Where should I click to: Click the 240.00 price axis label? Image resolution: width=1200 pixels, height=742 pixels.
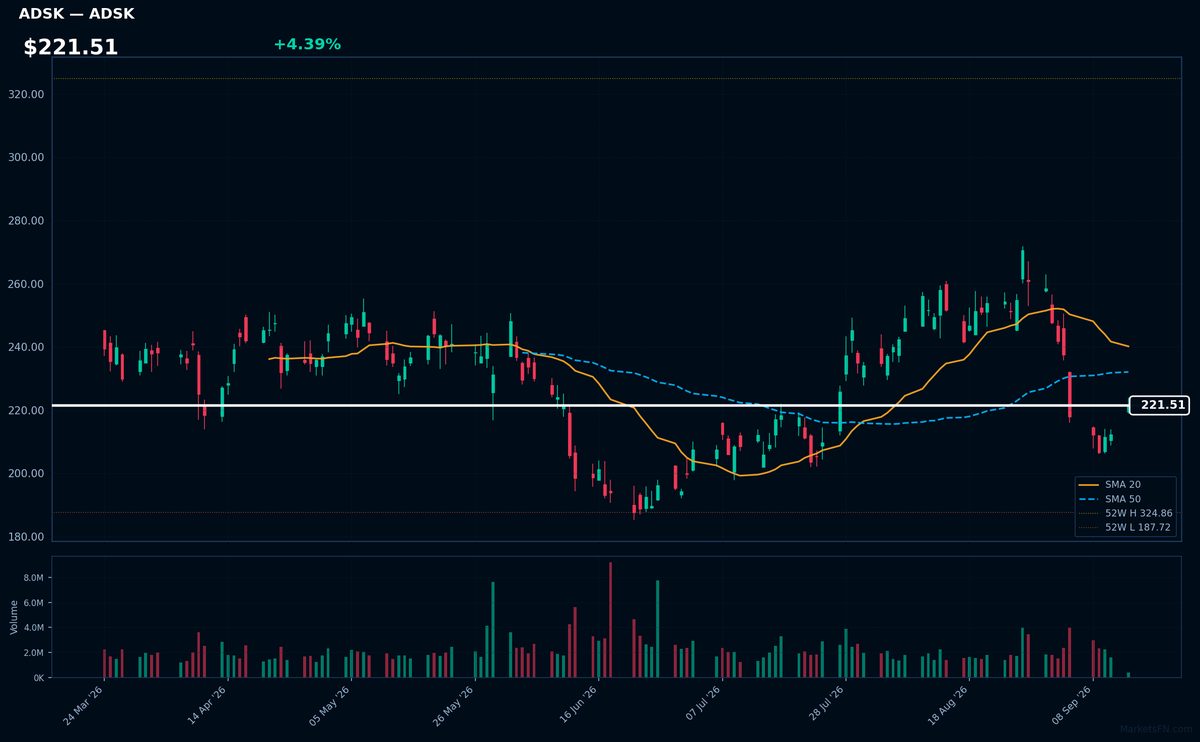point(26,347)
